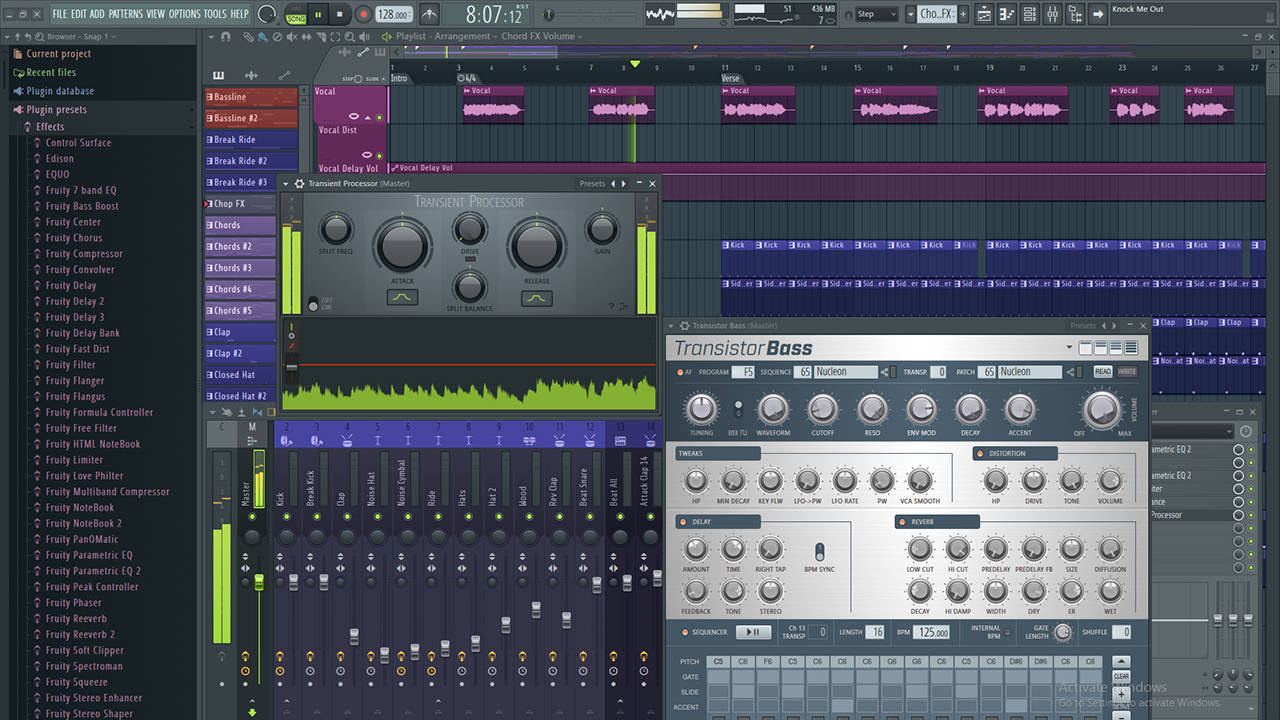Open the EDIT menu

point(78,14)
